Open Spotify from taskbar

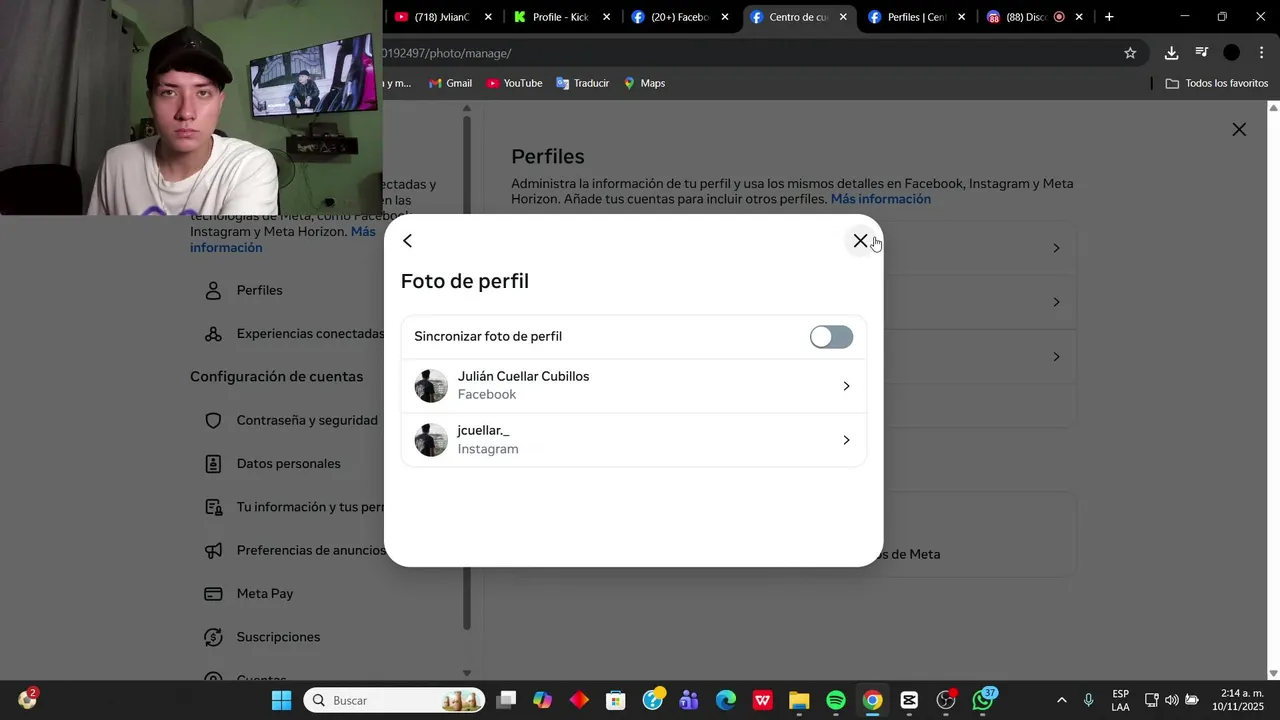coord(836,700)
